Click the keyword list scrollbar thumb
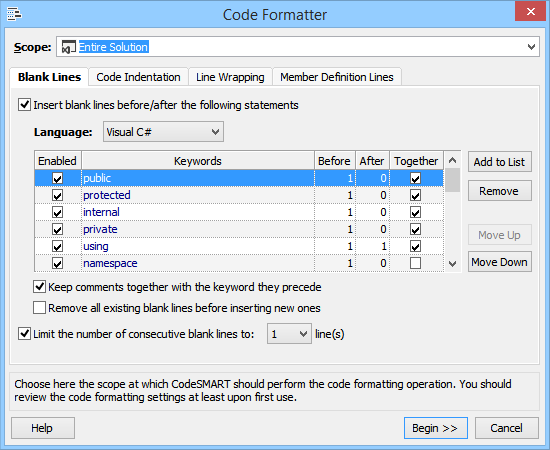The image size is (550, 450). [x=452, y=180]
